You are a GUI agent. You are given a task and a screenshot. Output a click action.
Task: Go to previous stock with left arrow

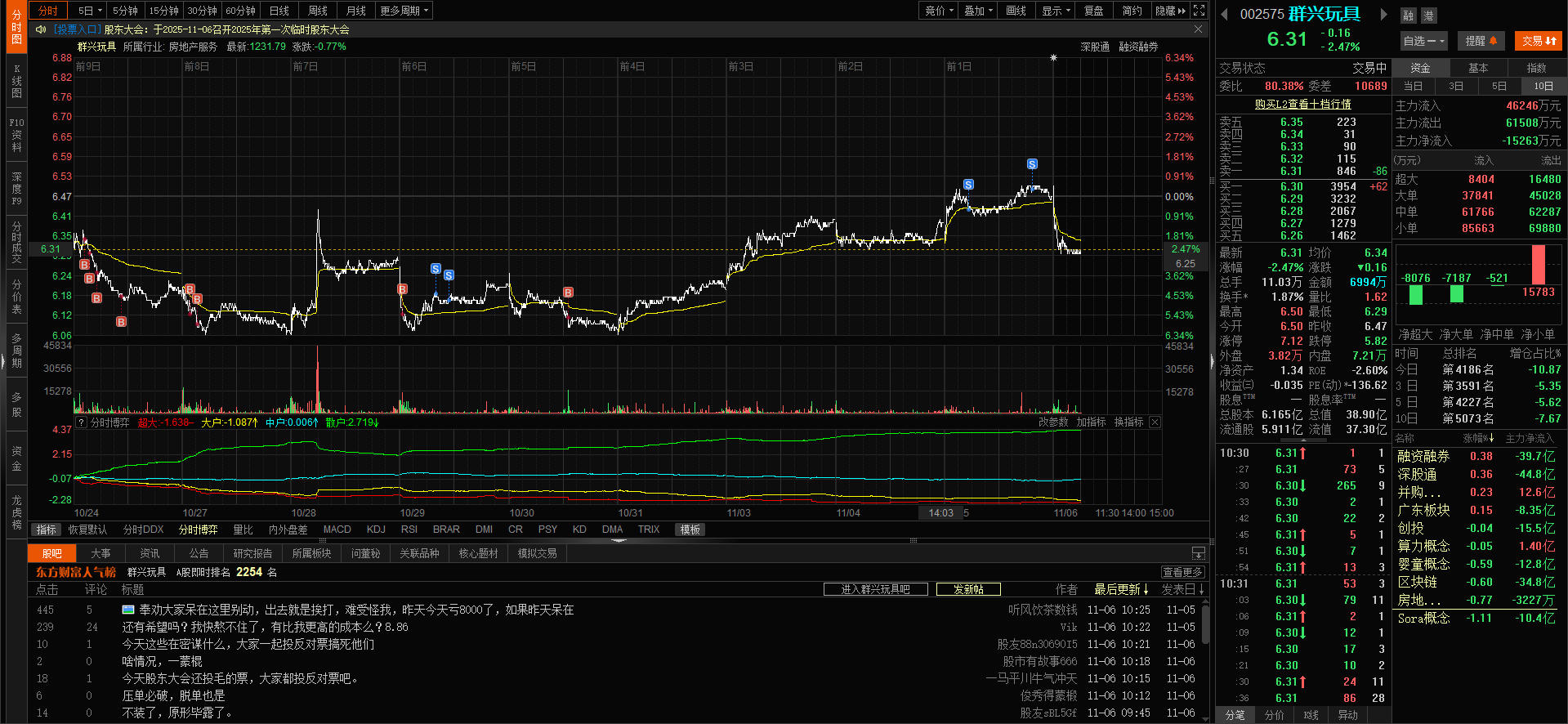coord(1225,14)
